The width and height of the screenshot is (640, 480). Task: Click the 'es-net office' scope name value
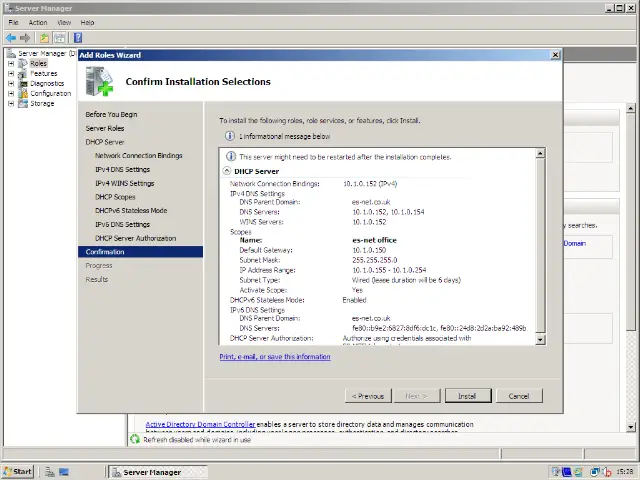[375, 240]
